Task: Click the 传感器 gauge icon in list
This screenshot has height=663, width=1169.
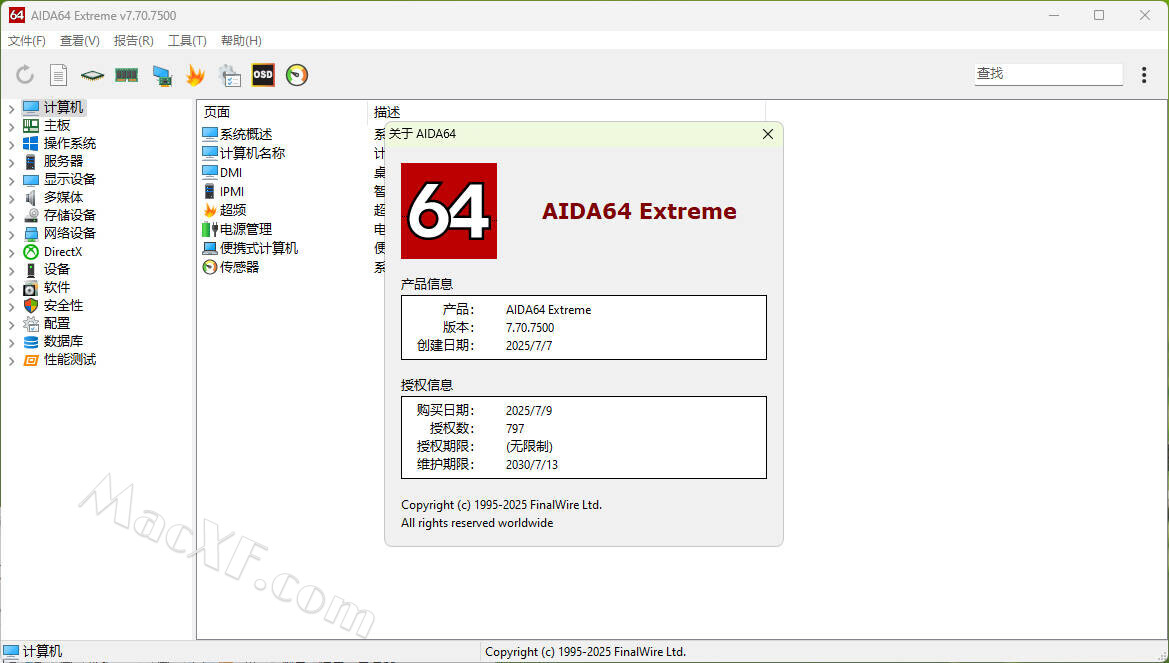Action: (x=209, y=267)
